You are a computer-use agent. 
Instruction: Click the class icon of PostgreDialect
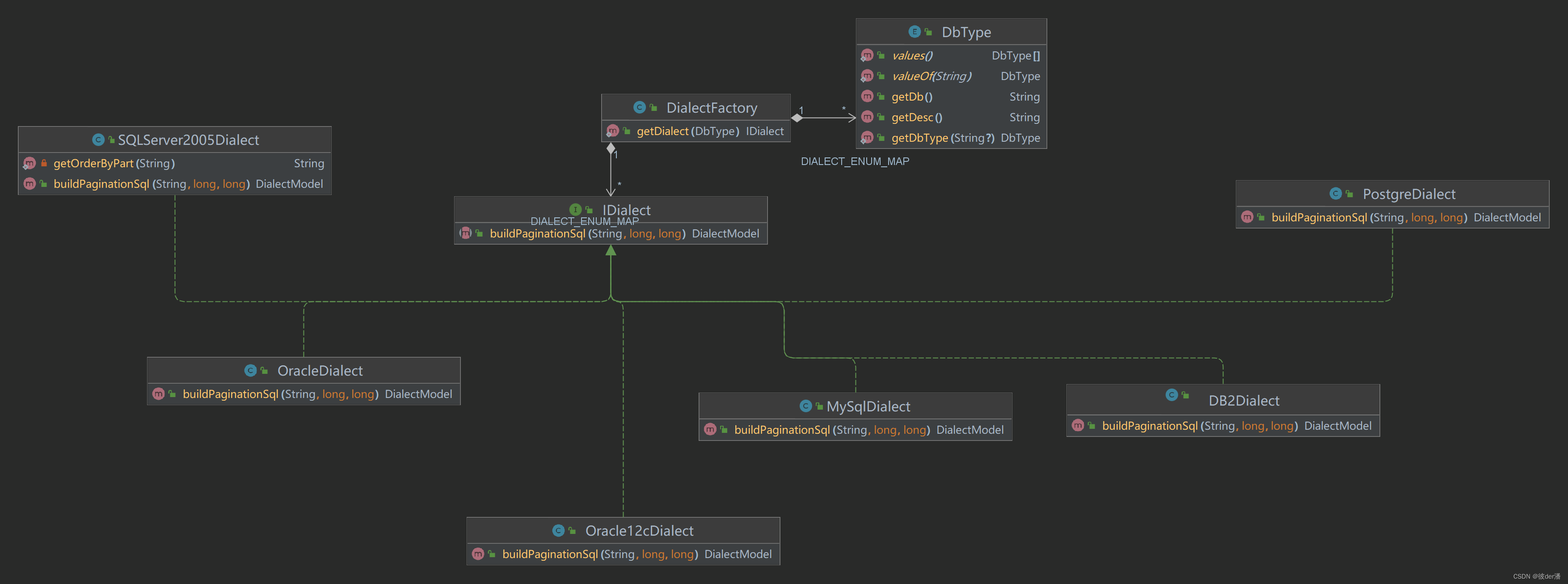(1336, 194)
